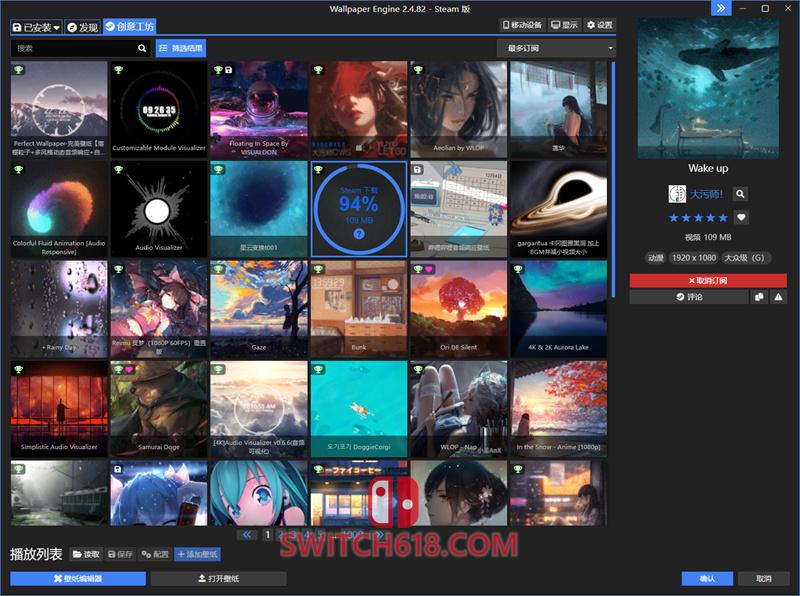
Task: Click the 94% download progress circle
Action: [359, 208]
